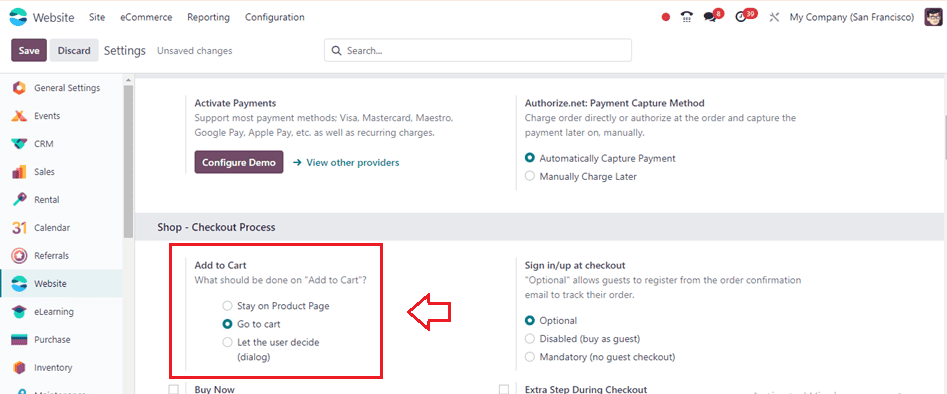Enable Extra Step During Checkout checkbox
Image resolution: width=947 pixels, height=394 pixels.
(x=504, y=389)
